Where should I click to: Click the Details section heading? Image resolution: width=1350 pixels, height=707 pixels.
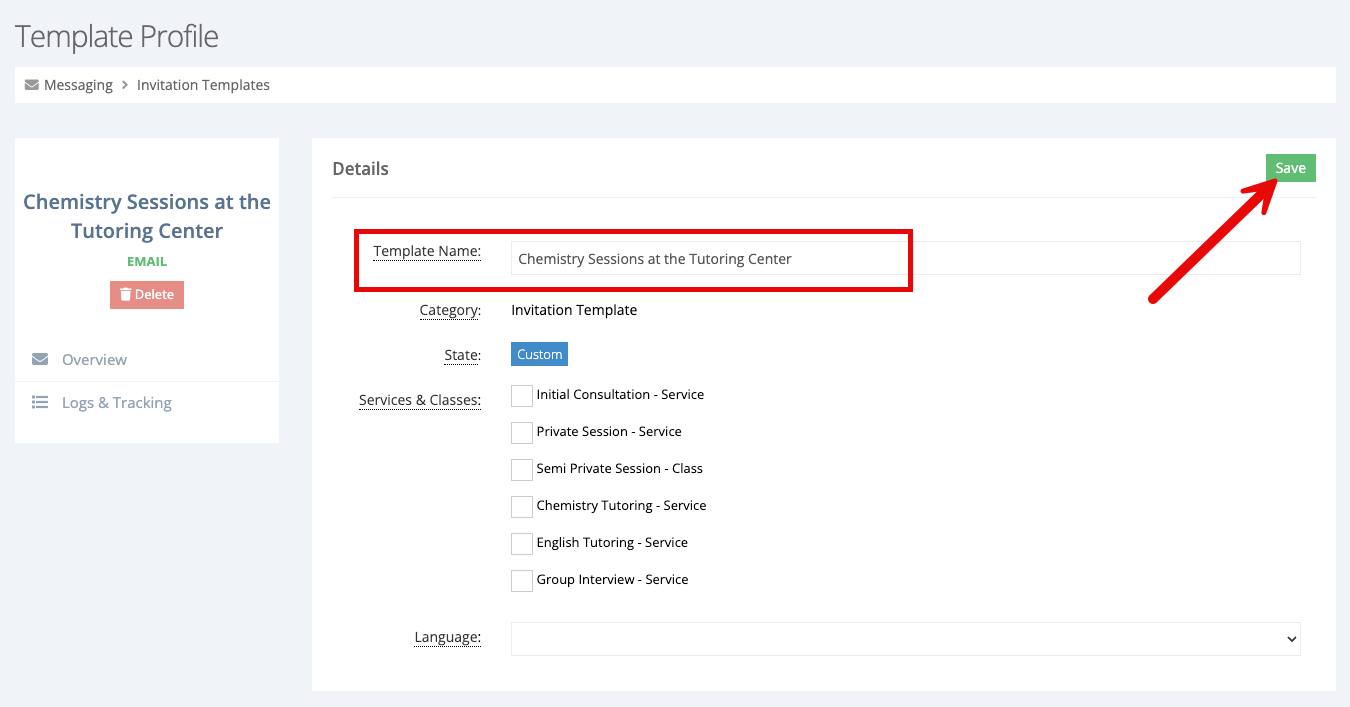(x=360, y=168)
